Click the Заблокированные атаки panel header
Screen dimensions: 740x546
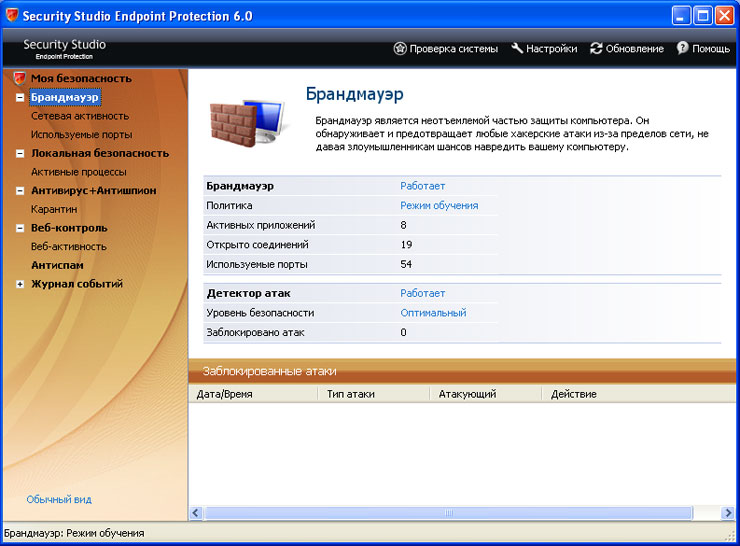tap(462, 371)
